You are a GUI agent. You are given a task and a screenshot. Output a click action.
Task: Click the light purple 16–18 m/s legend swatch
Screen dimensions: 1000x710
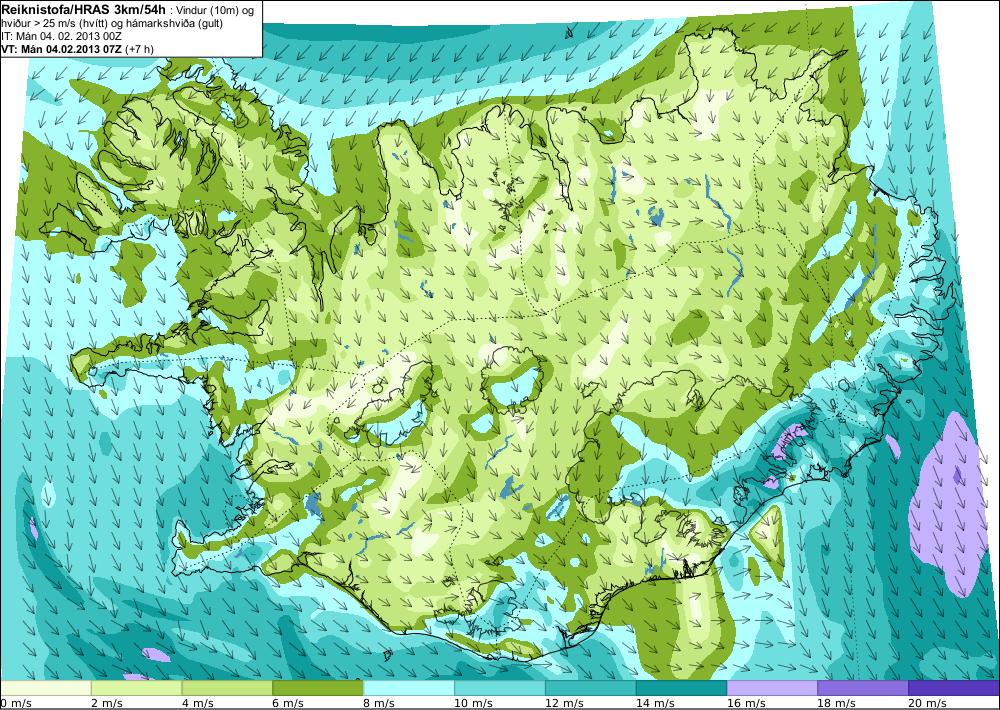772,688
